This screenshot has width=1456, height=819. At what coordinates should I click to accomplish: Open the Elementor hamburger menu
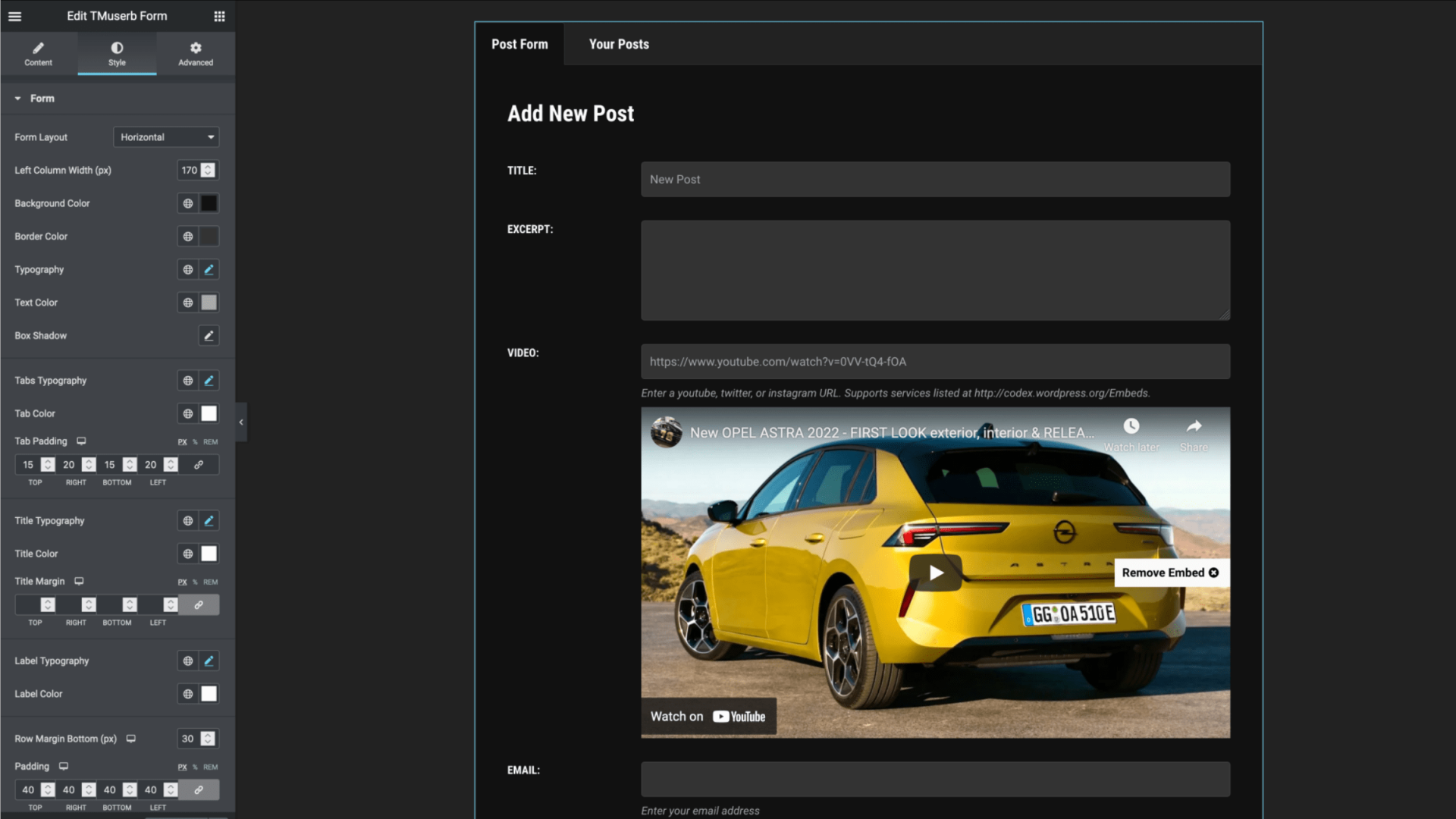coord(14,16)
